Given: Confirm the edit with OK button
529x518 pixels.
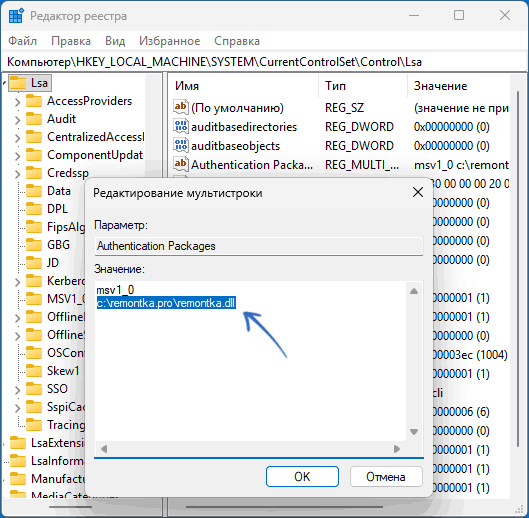Looking at the screenshot, I should click(302, 476).
